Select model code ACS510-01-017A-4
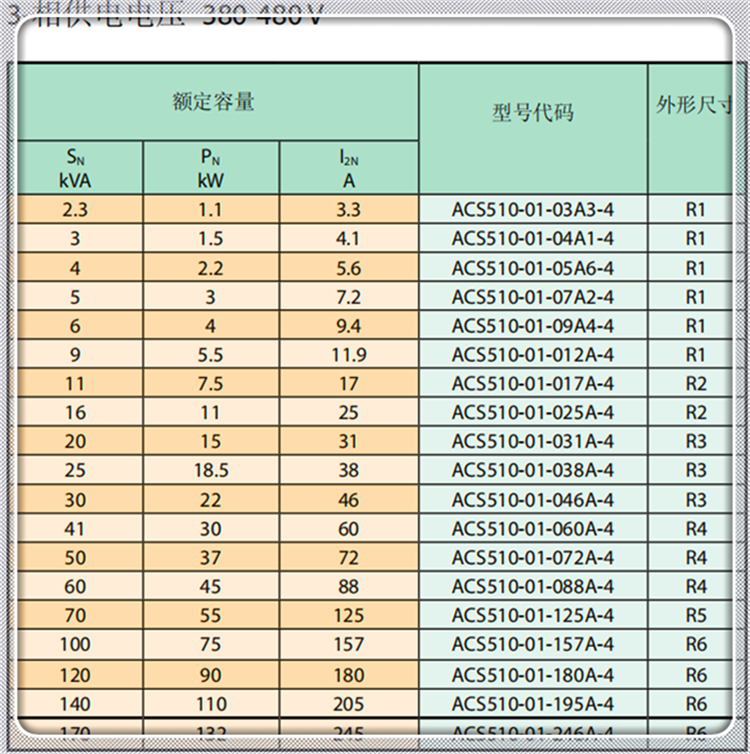 [x=533, y=384]
